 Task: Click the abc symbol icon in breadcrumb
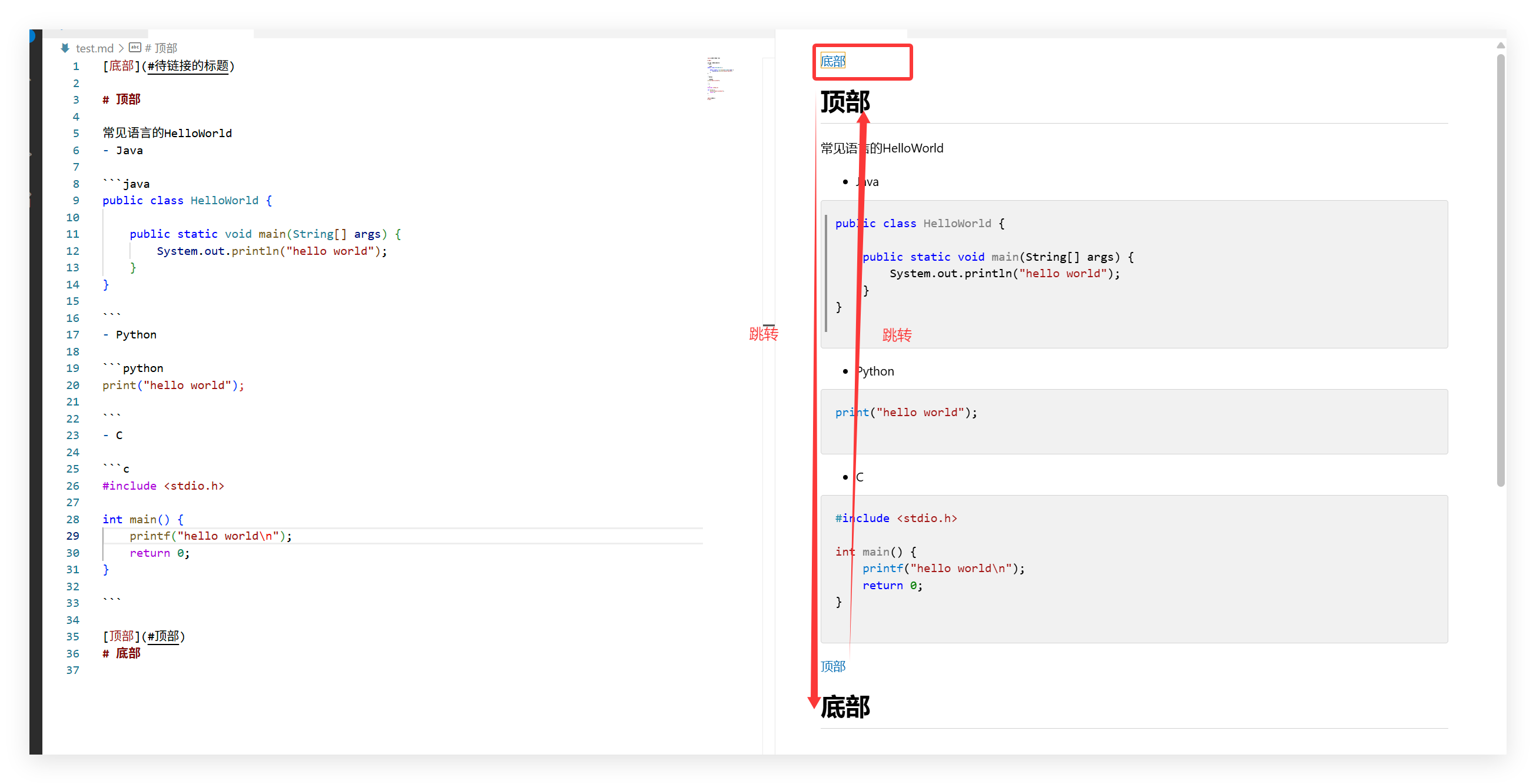135,48
